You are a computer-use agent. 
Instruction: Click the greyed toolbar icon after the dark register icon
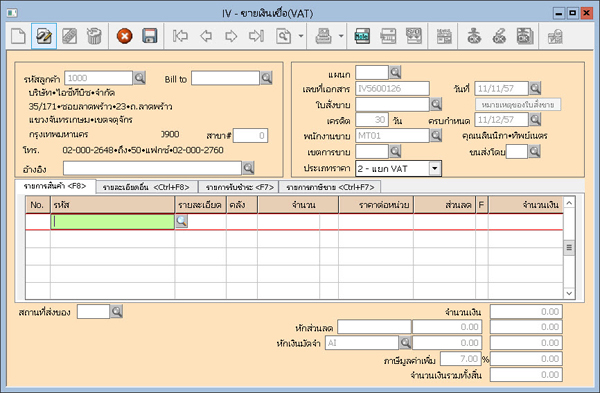(x=388, y=36)
